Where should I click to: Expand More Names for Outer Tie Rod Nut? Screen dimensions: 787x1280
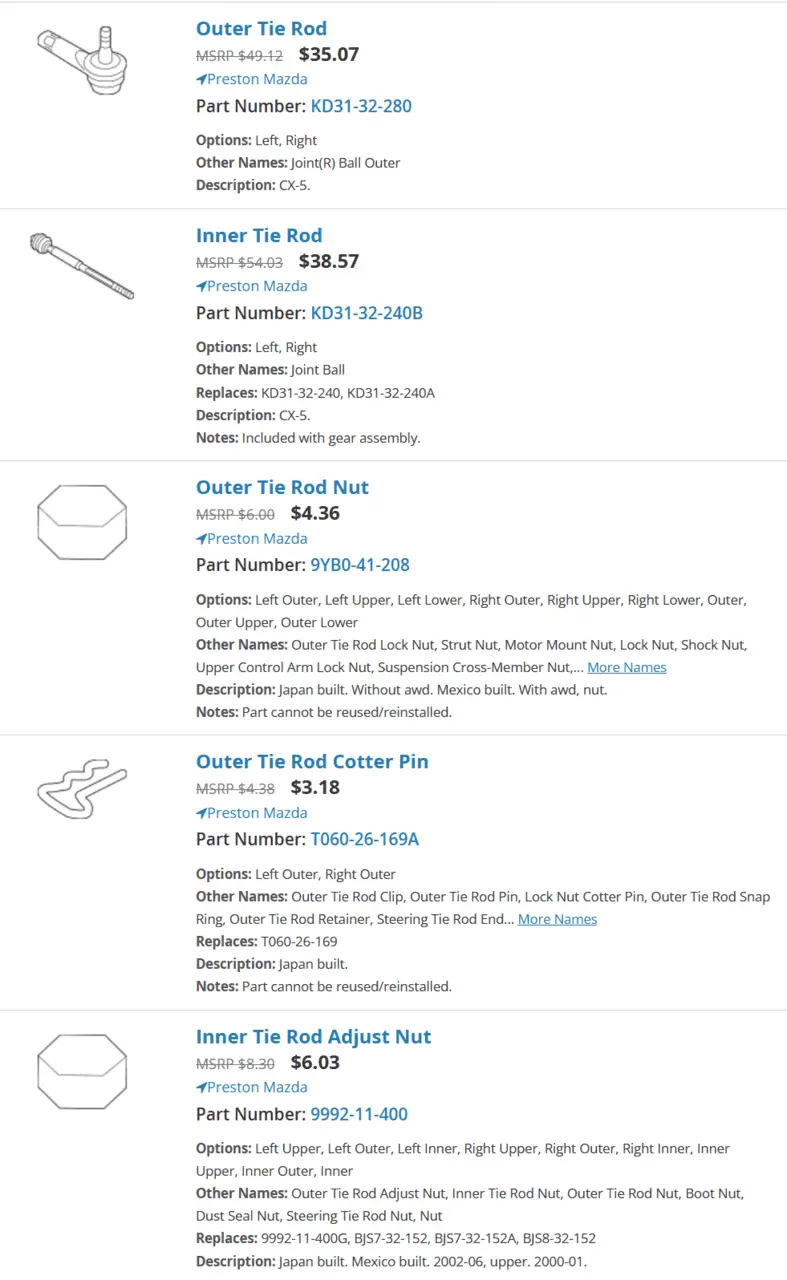pos(627,667)
